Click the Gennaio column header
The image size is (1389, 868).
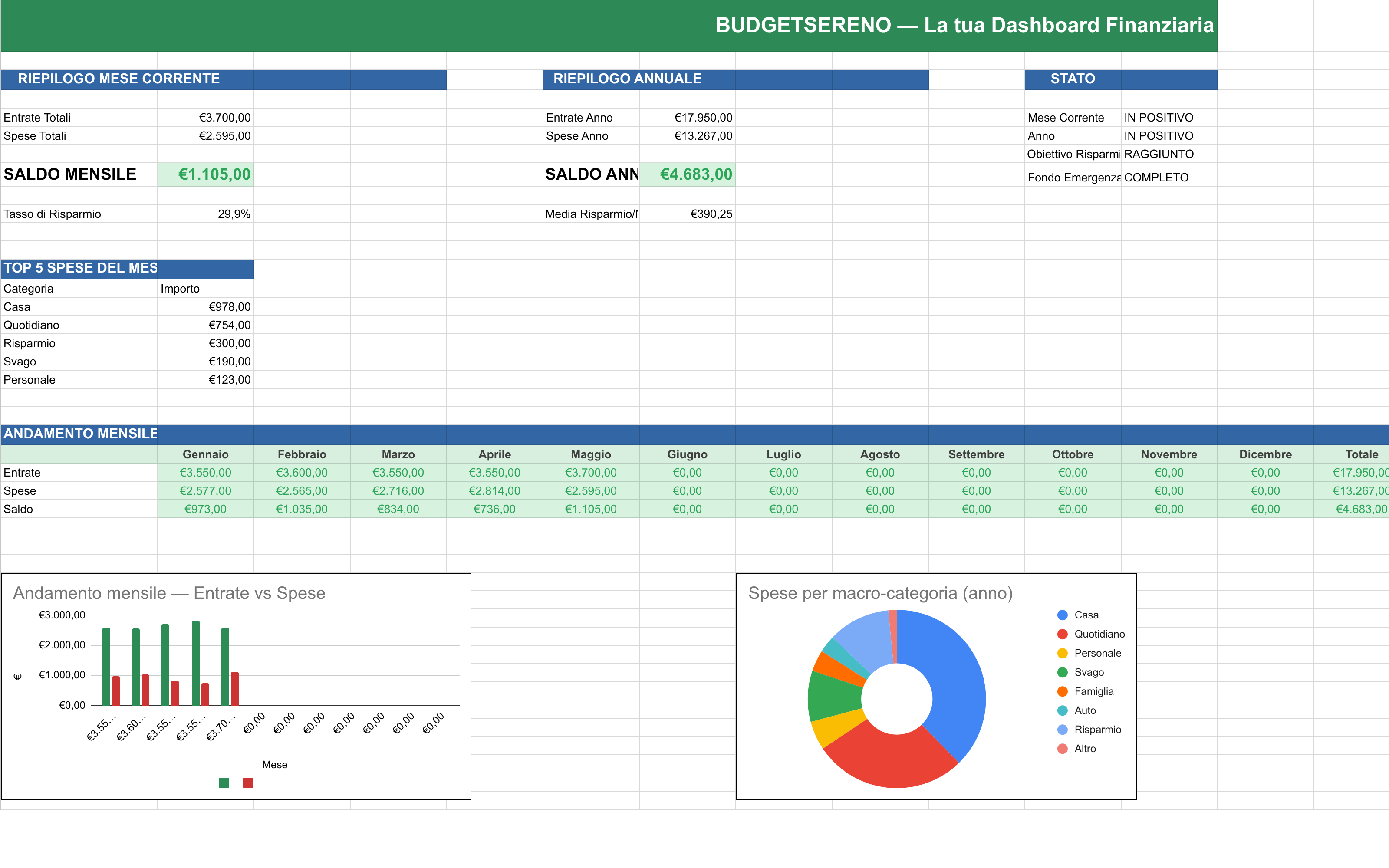(205, 455)
